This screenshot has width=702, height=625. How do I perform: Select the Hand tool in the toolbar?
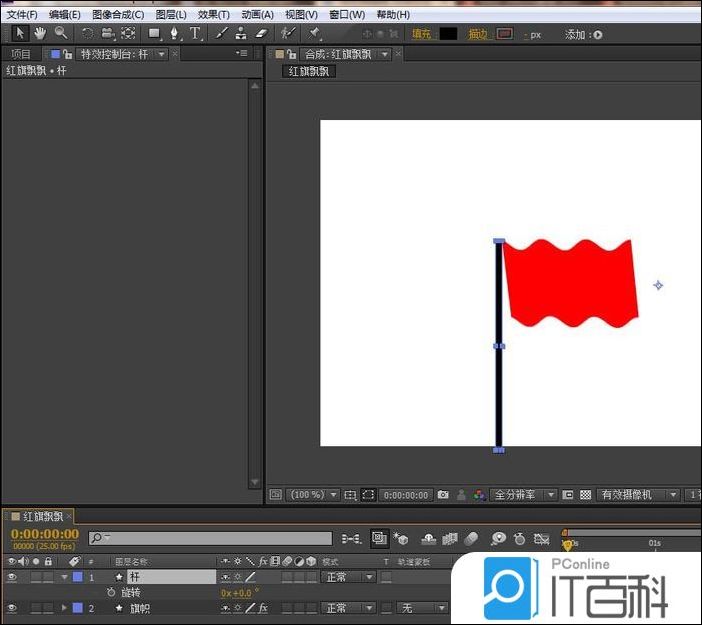tap(41, 33)
